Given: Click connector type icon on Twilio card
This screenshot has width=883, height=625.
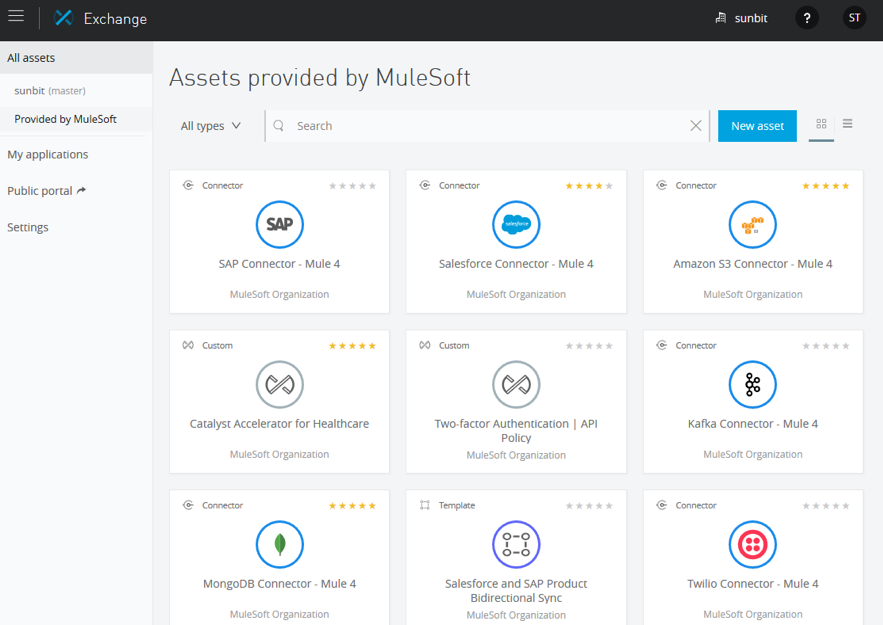Looking at the screenshot, I should coord(662,505).
